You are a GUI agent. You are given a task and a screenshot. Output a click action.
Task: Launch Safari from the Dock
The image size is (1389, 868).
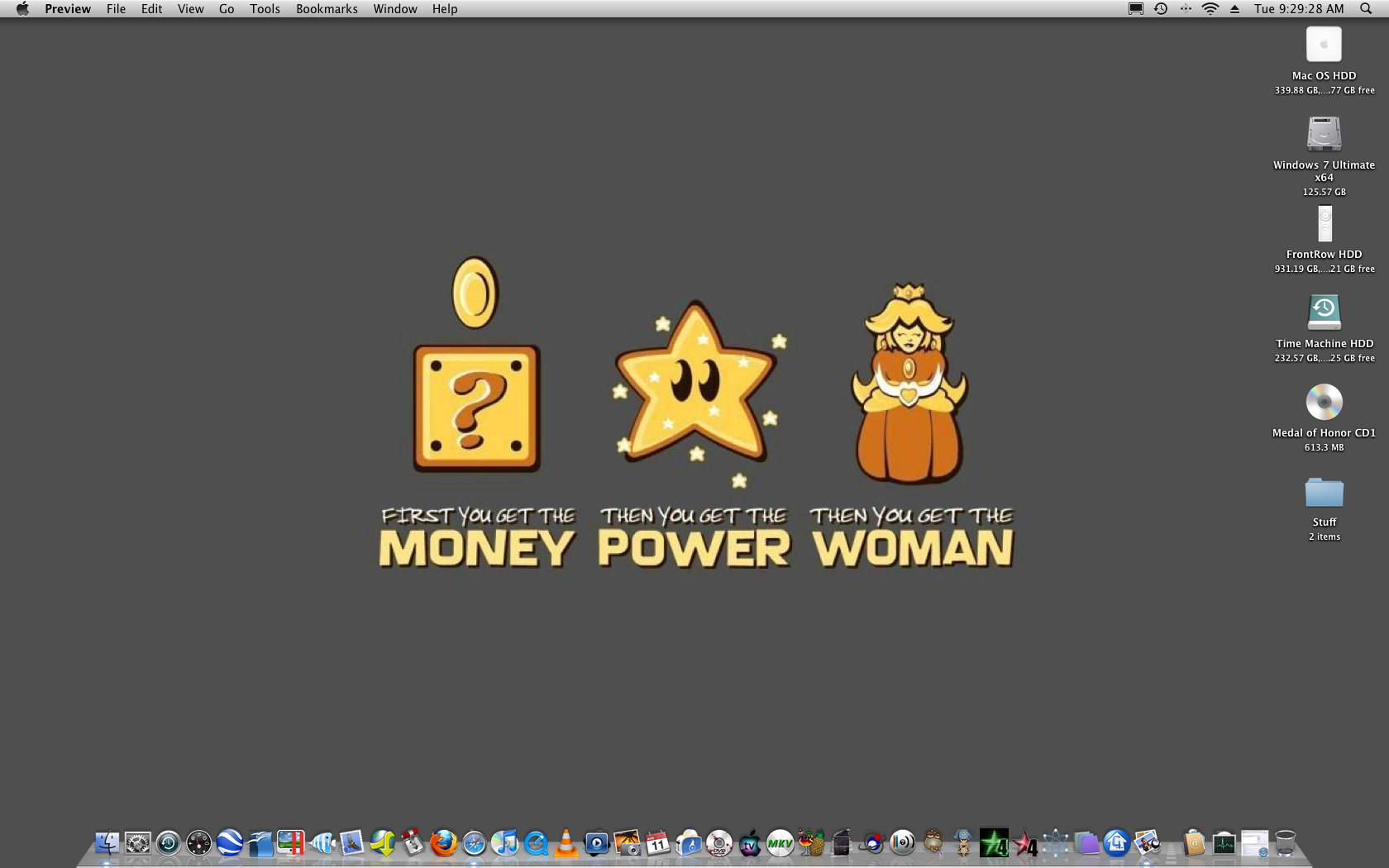tap(474, 843)
